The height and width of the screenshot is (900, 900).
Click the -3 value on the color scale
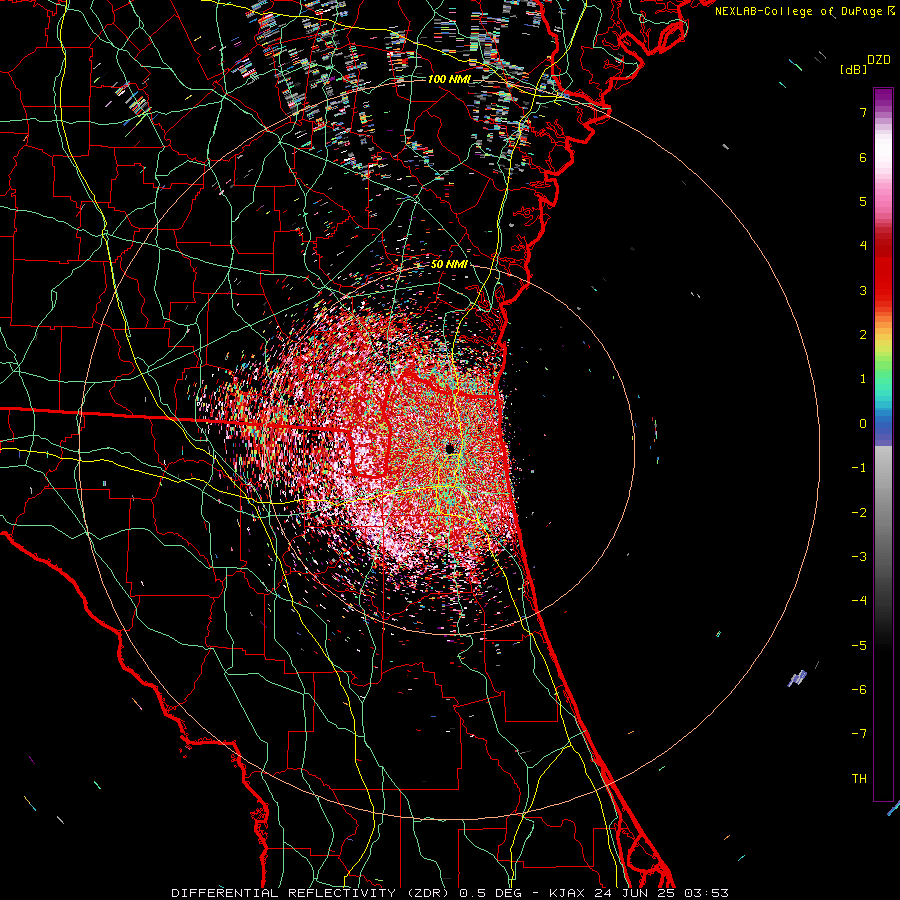pyautogui.click(x=859, y=557)
